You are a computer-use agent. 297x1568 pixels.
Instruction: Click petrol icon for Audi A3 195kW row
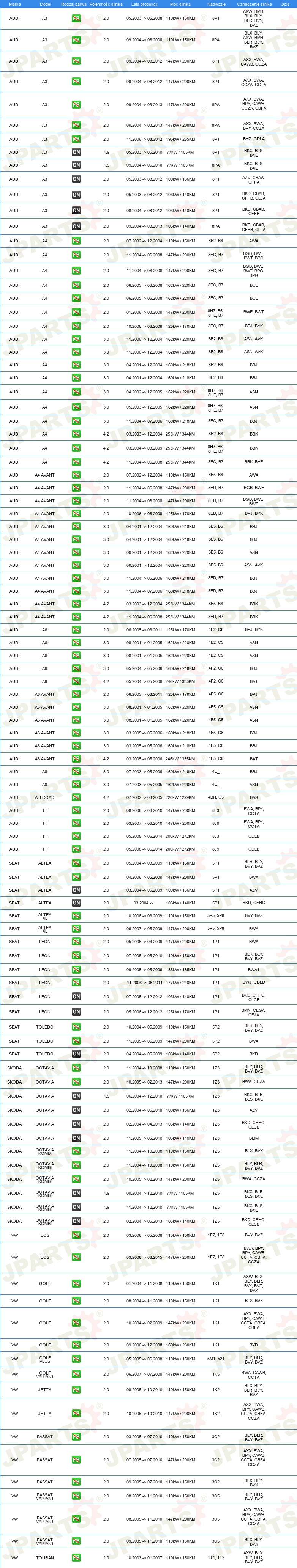(76, 139)
